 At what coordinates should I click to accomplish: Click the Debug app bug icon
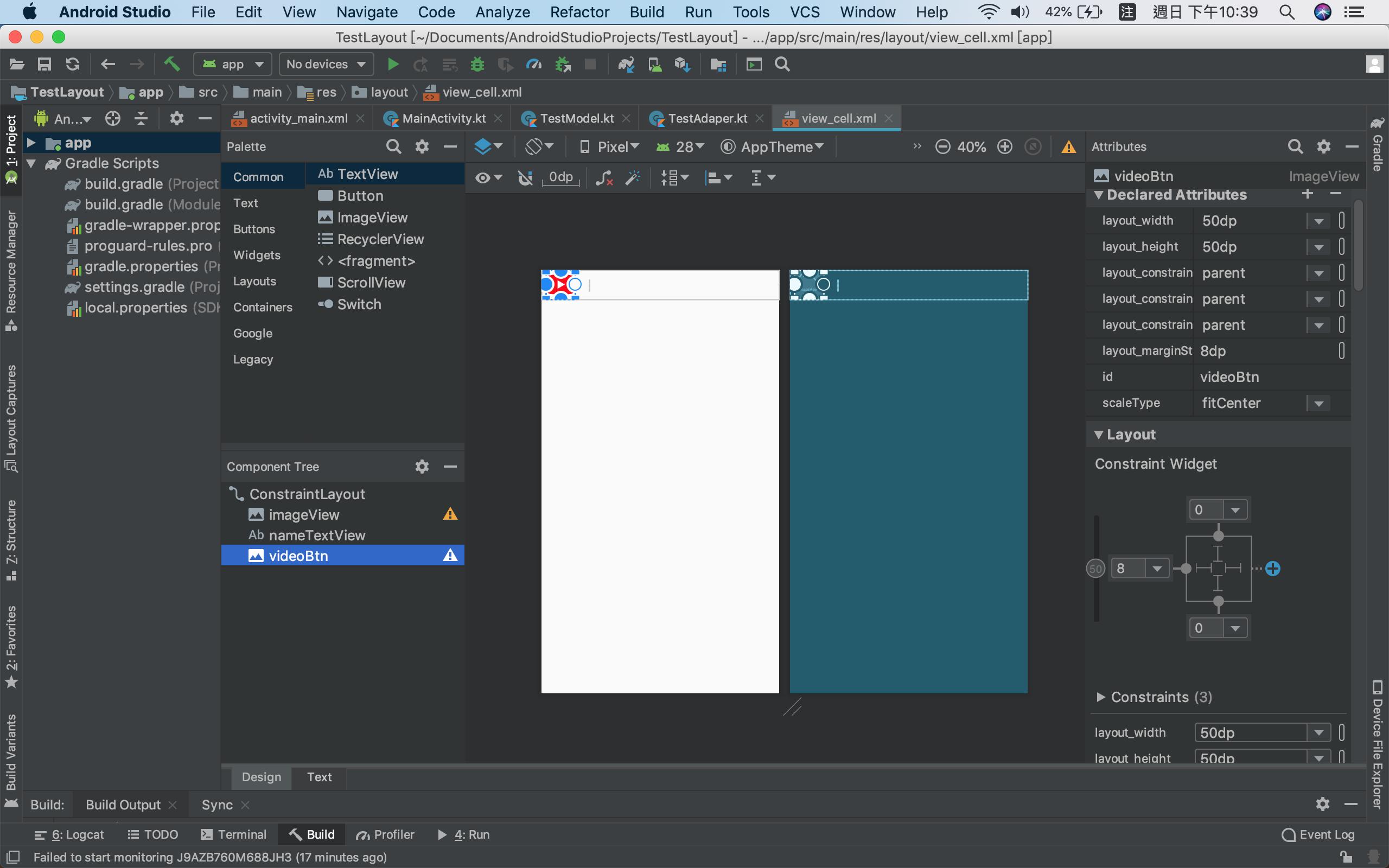(477, 65)
